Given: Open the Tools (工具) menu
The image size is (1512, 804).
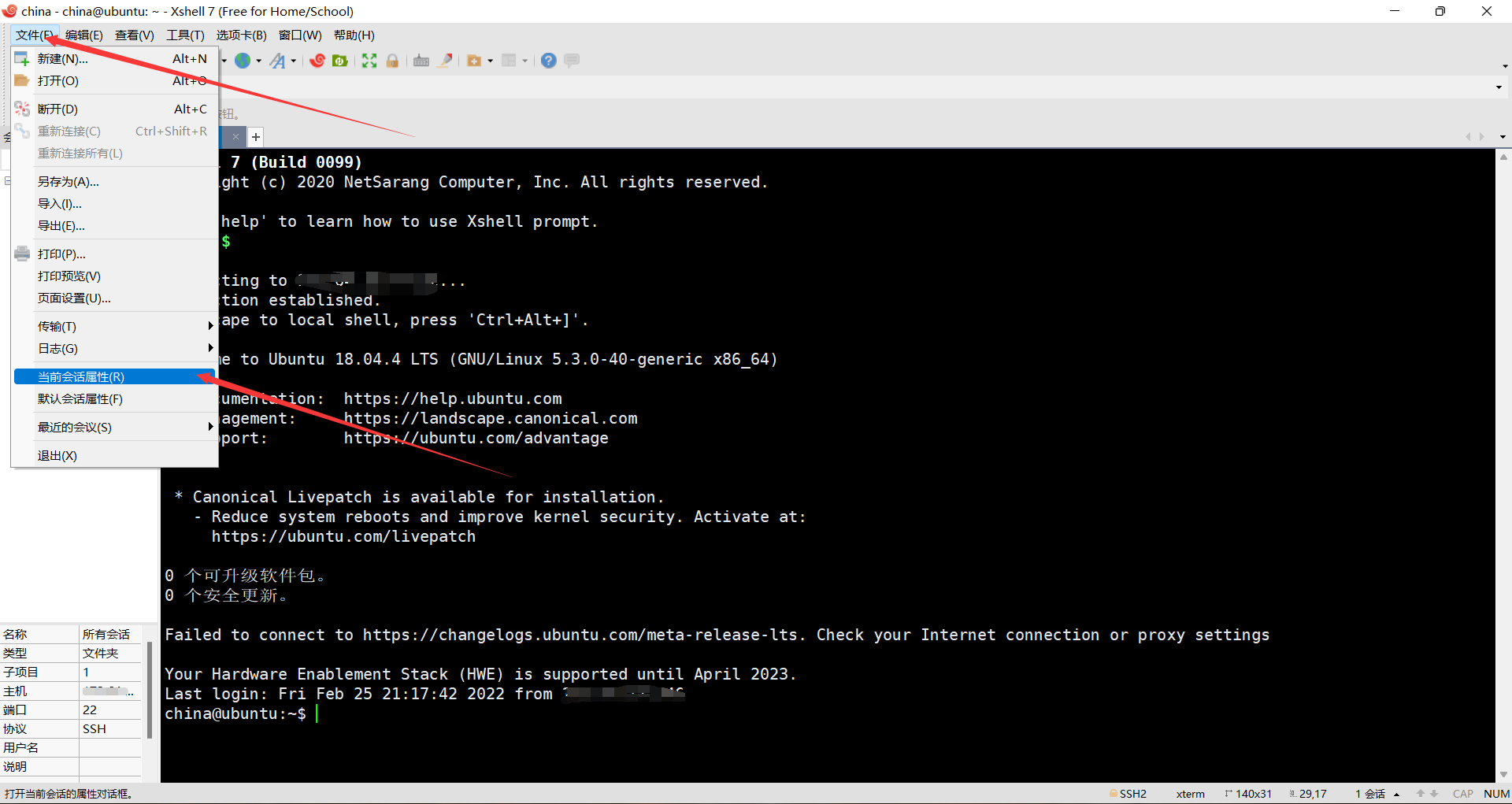Looking at the screenshot, I should point(185,35).
